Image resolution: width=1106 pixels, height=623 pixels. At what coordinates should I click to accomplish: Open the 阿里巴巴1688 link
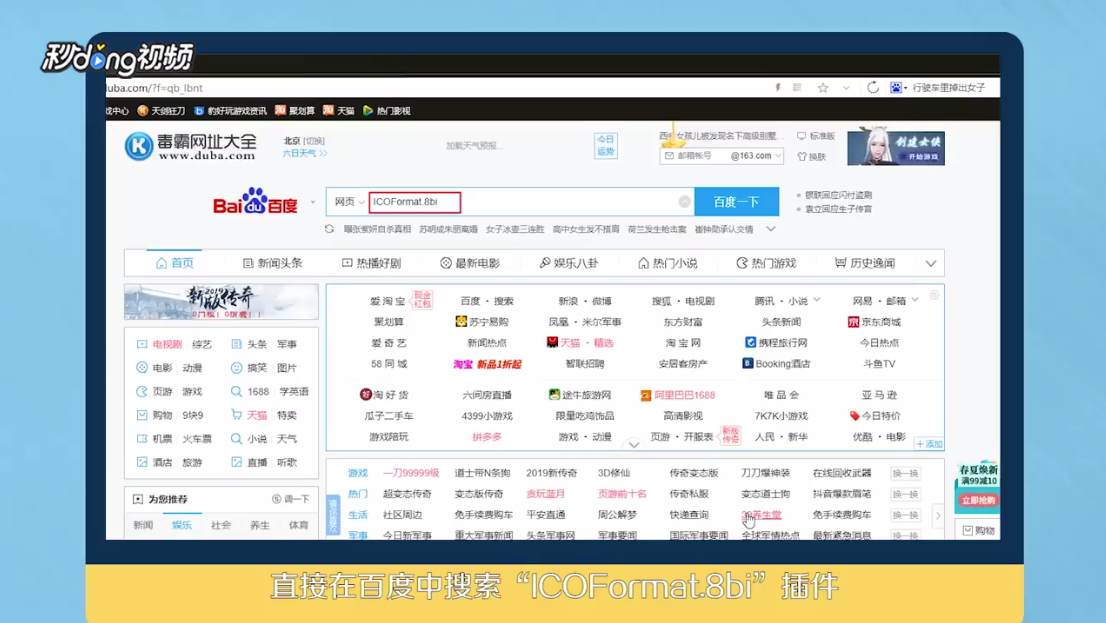(678, 395)
